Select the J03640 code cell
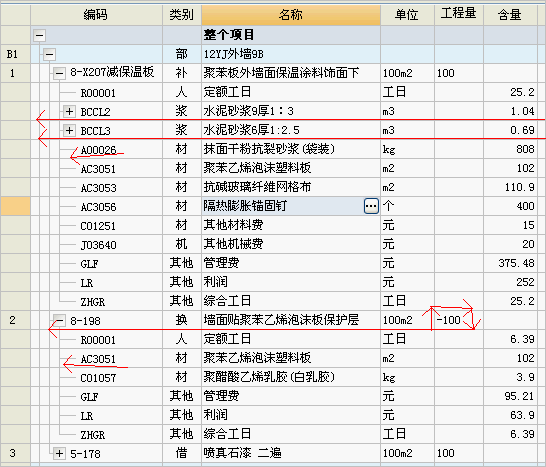The image size is (546, 467). (98, 245)
